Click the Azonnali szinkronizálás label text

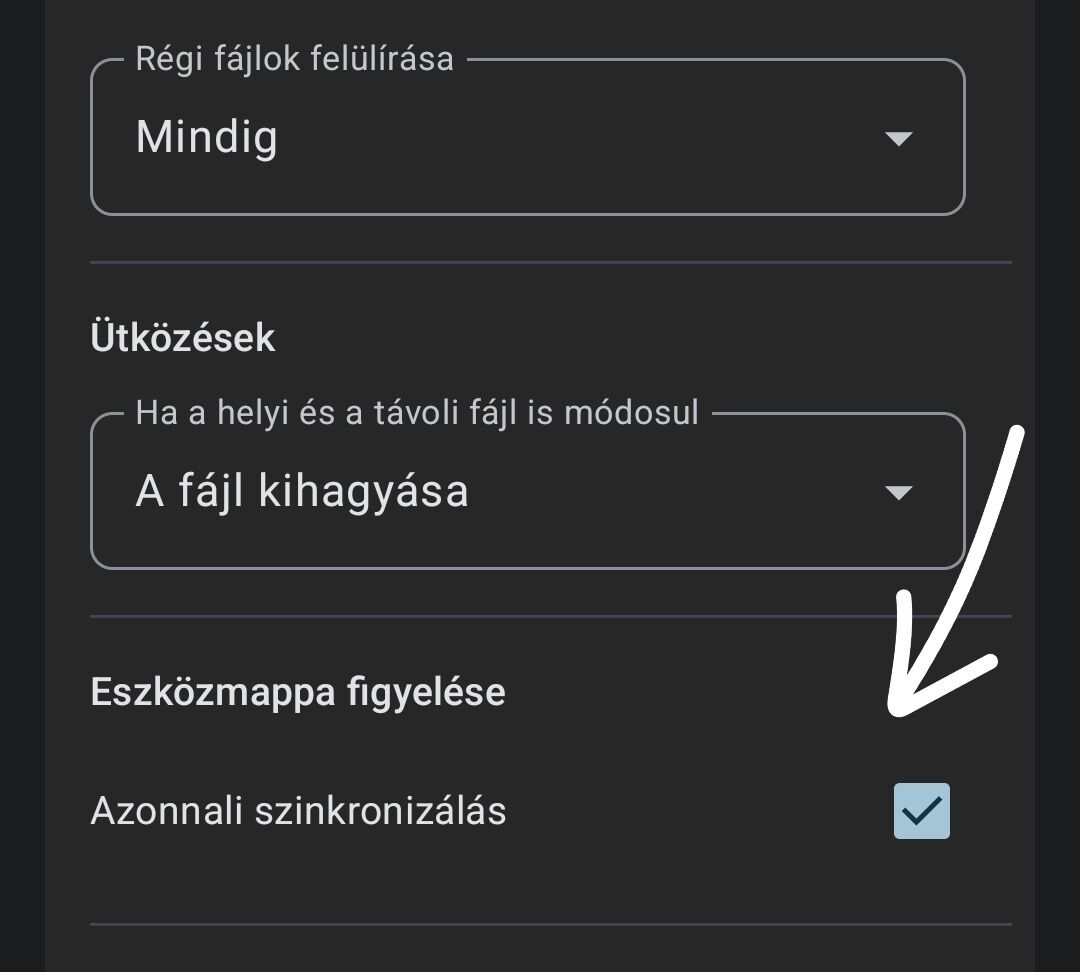(x=298, y=811)
